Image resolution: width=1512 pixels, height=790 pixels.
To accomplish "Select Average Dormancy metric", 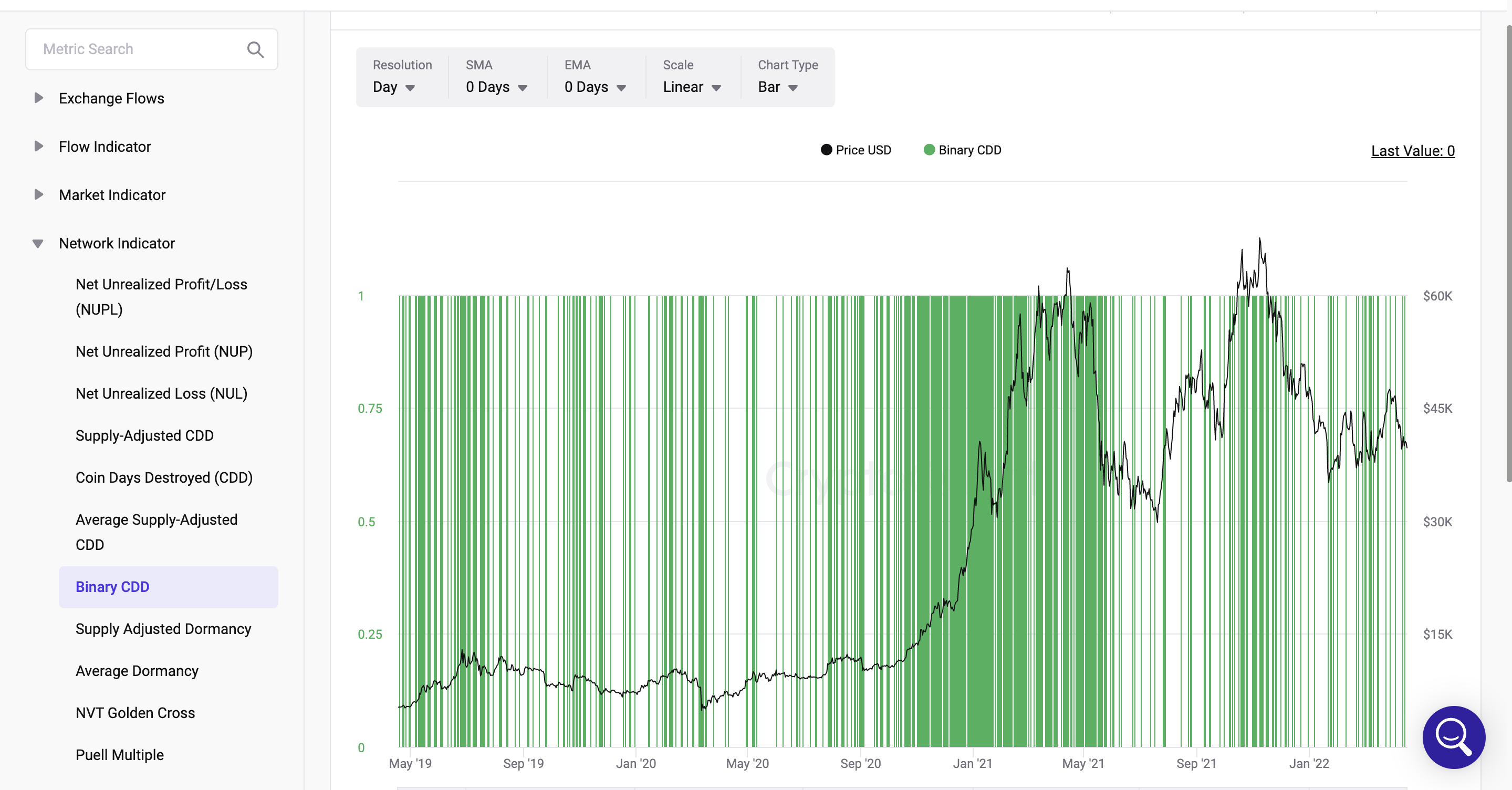I will point(137,671).
